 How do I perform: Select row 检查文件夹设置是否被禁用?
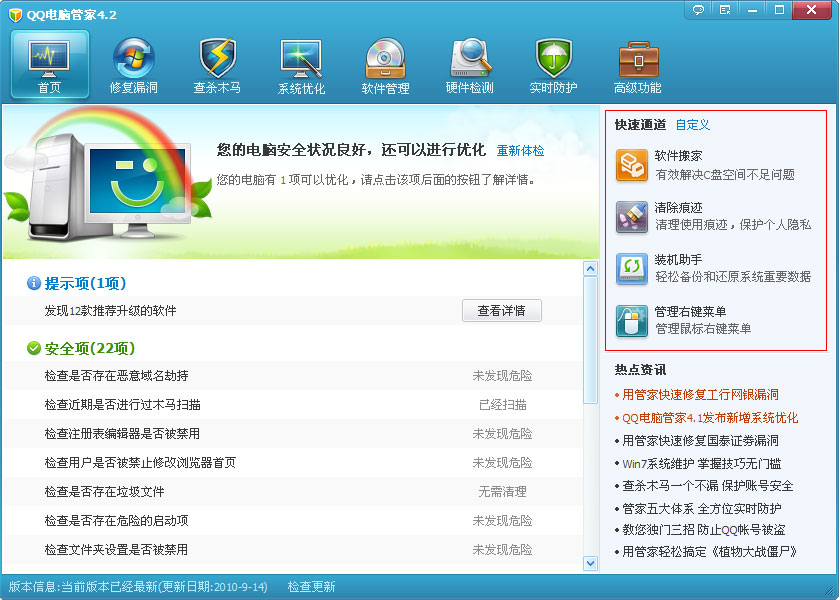click(294, 549)
